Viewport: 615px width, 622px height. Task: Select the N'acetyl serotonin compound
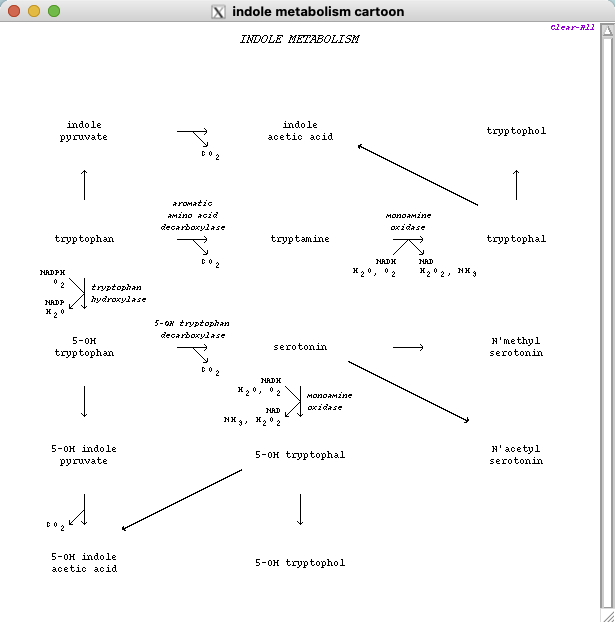[x=516, y=455]
